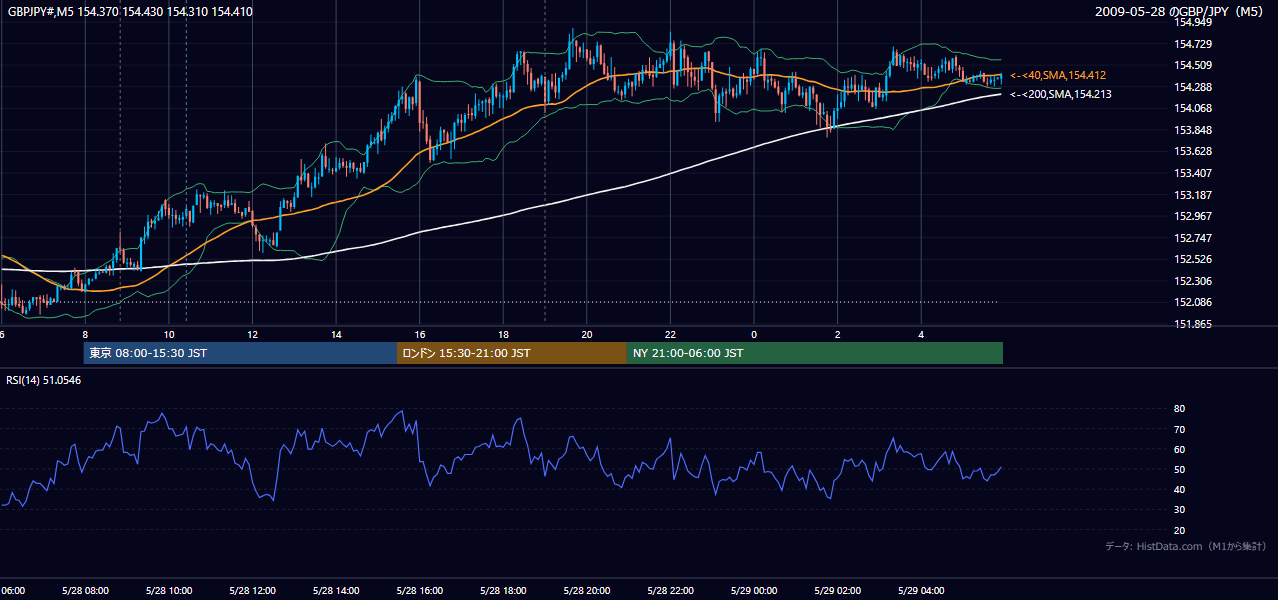Click the 5/28 16:00 time label
The height and width of the screenshot is (600, 1278).
coord(419,591)
